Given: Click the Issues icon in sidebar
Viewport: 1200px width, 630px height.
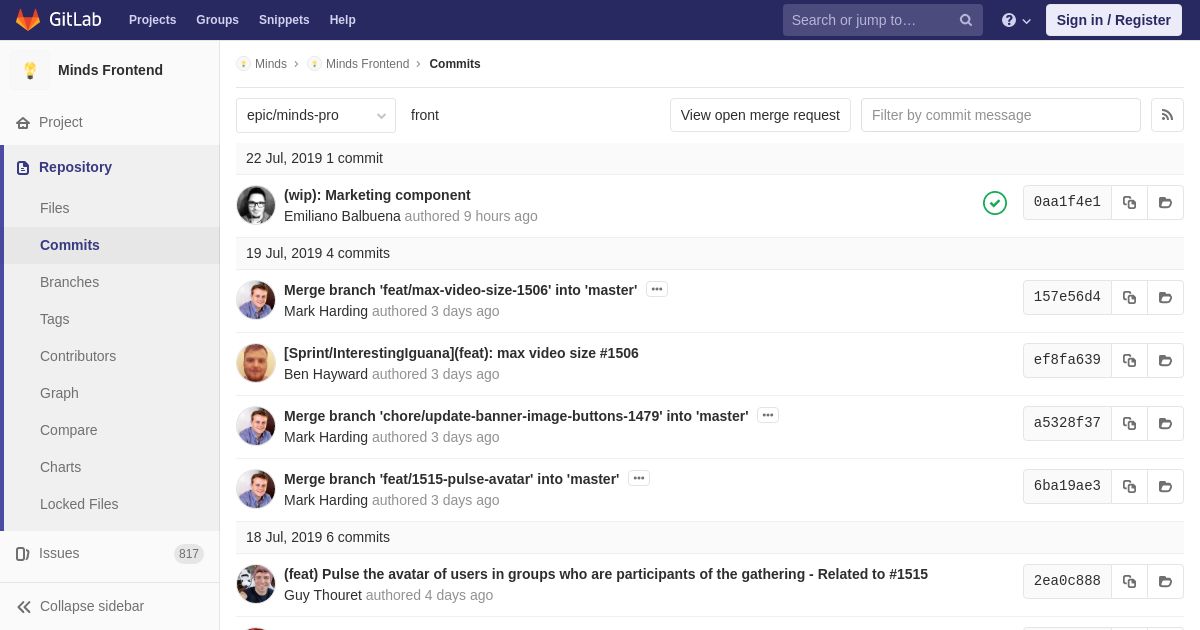Looking at the screenshot, I should point(23,553).
